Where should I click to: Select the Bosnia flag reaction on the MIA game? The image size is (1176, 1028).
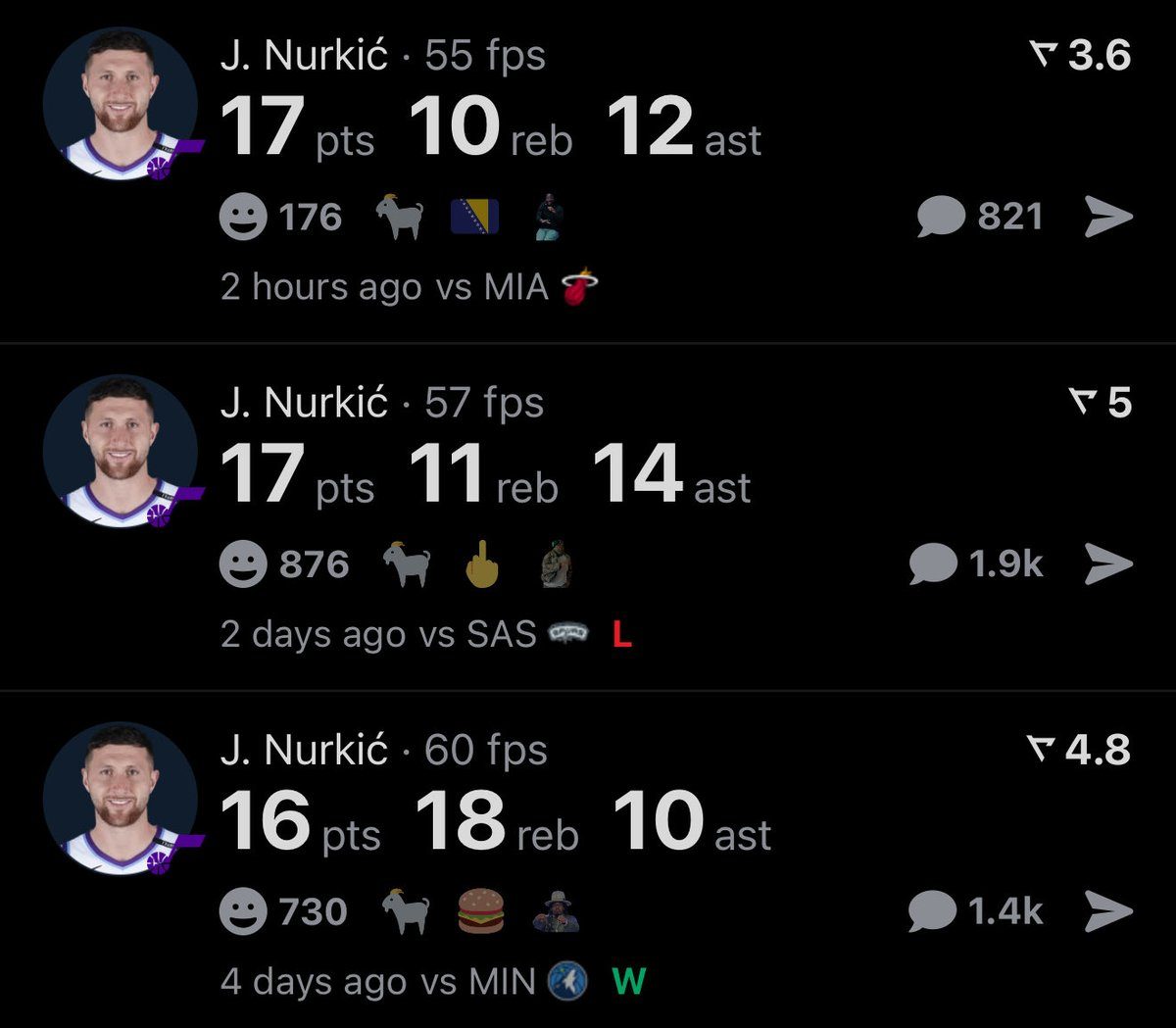tap(474, 217)
